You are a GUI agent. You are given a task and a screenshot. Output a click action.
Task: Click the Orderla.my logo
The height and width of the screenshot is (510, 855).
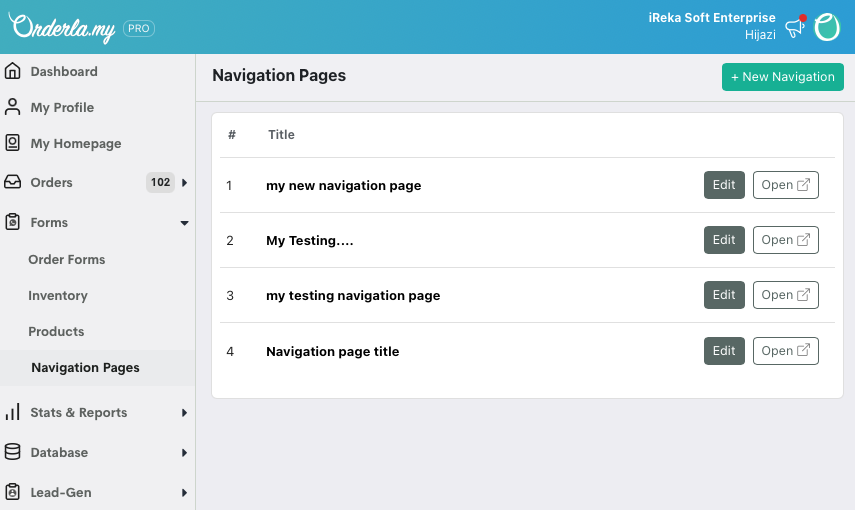(x=63, y=27)
